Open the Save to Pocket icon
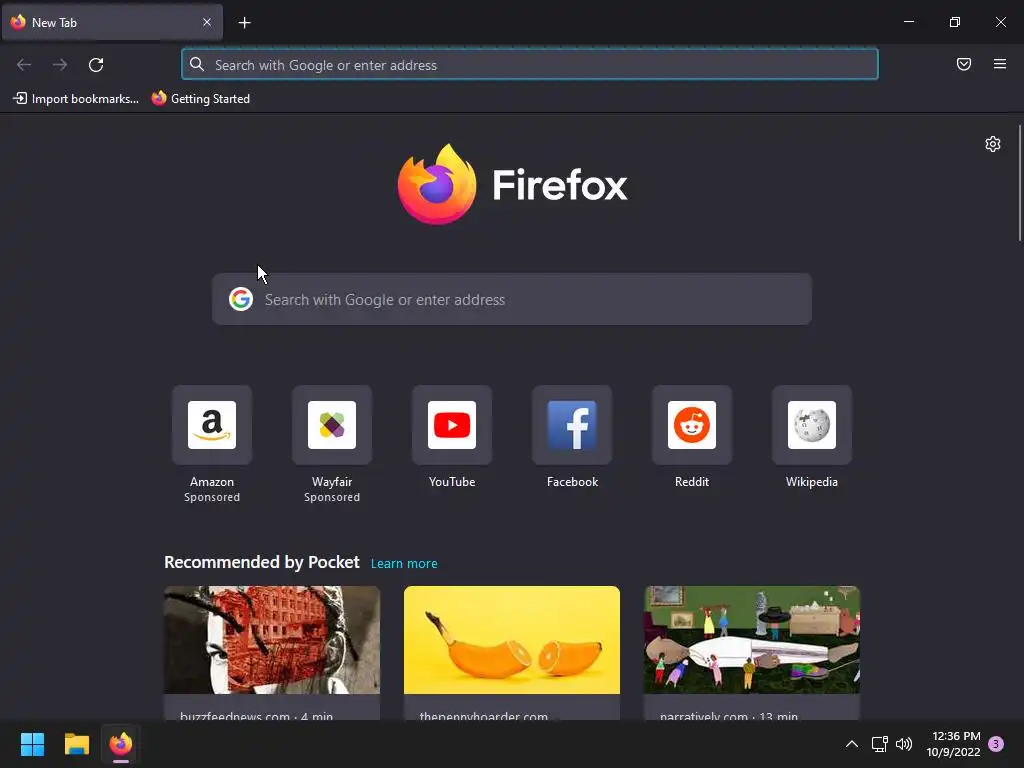 [x=964, y=64]
